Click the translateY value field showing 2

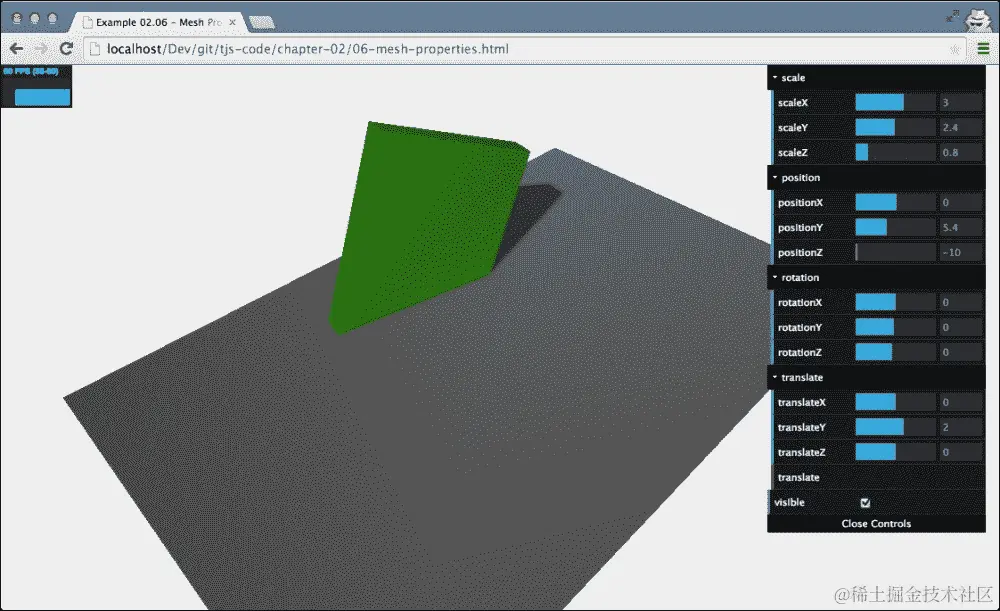click(x=960, y=427)
